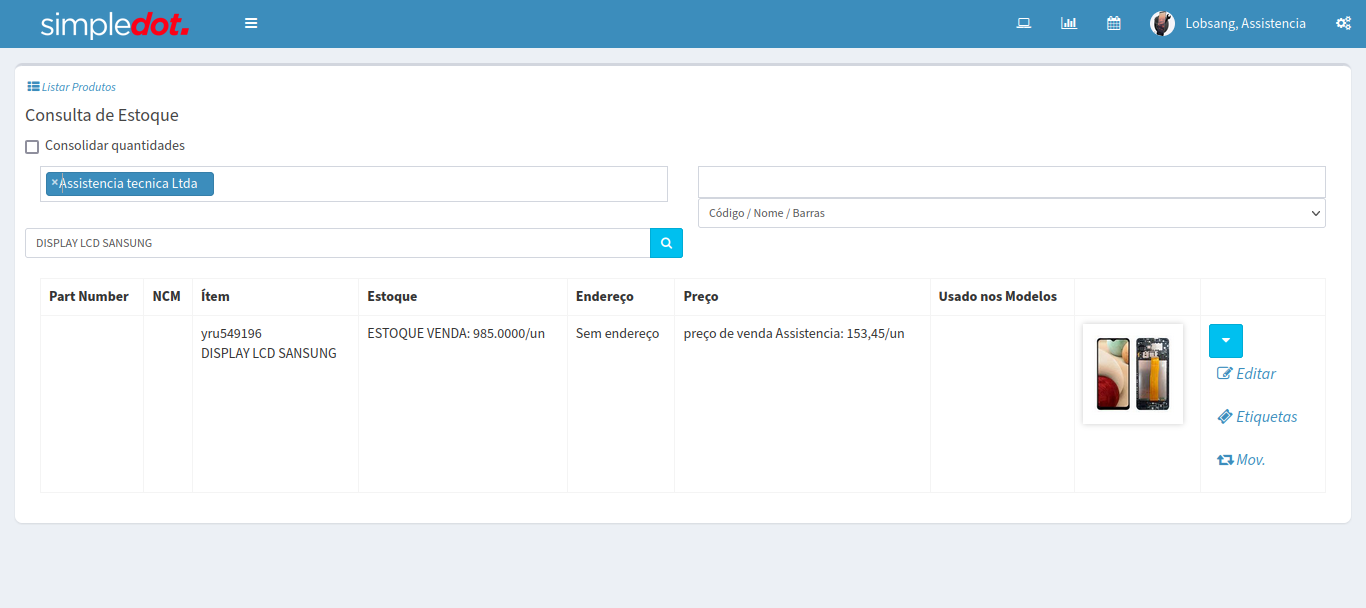Viewport: 1366px width, 608px height.
Task: Click the hamburger menu icon
Action: tap(251, 23)
